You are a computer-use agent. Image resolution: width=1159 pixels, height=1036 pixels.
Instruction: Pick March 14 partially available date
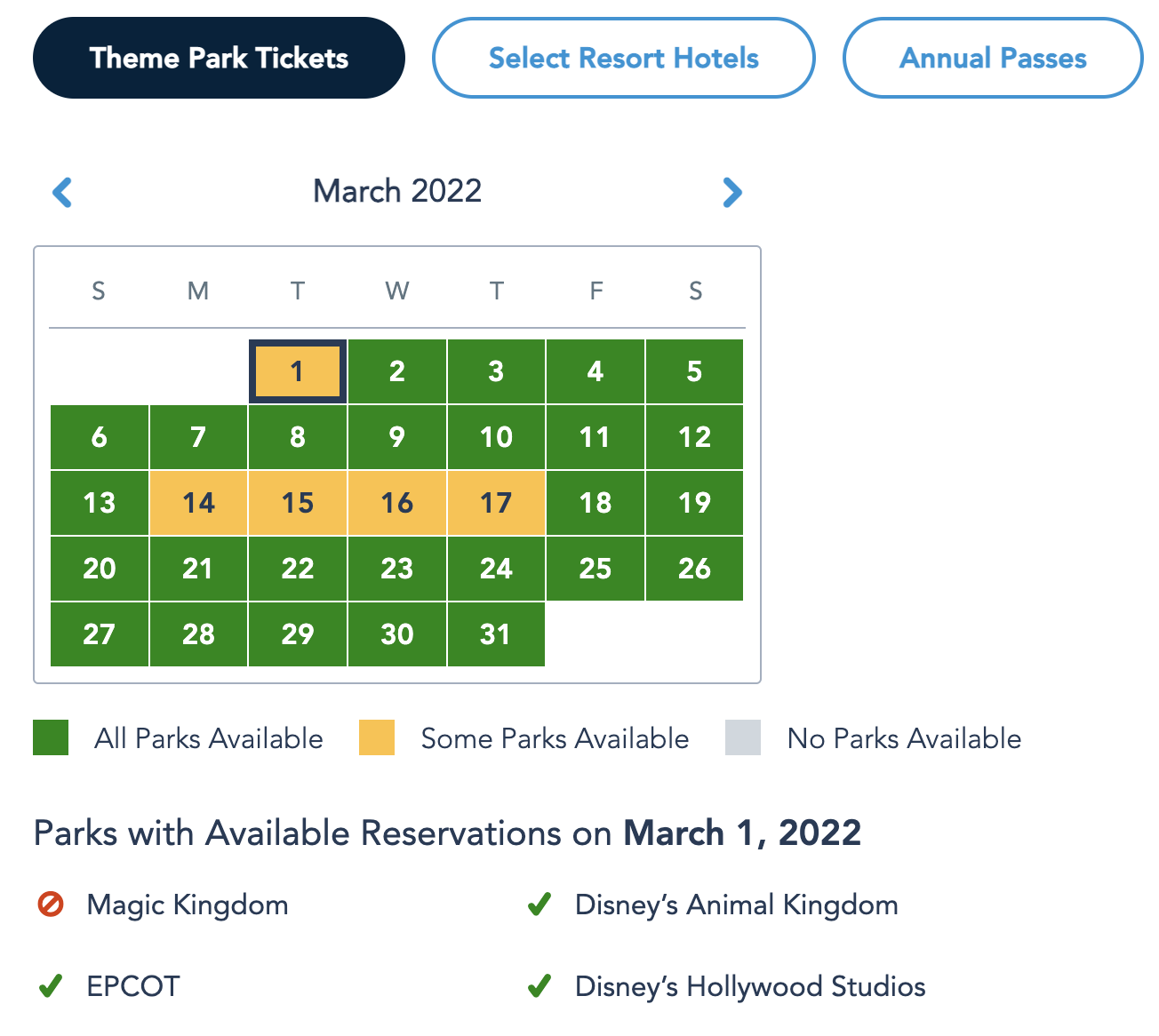click(x=198, y=503)
